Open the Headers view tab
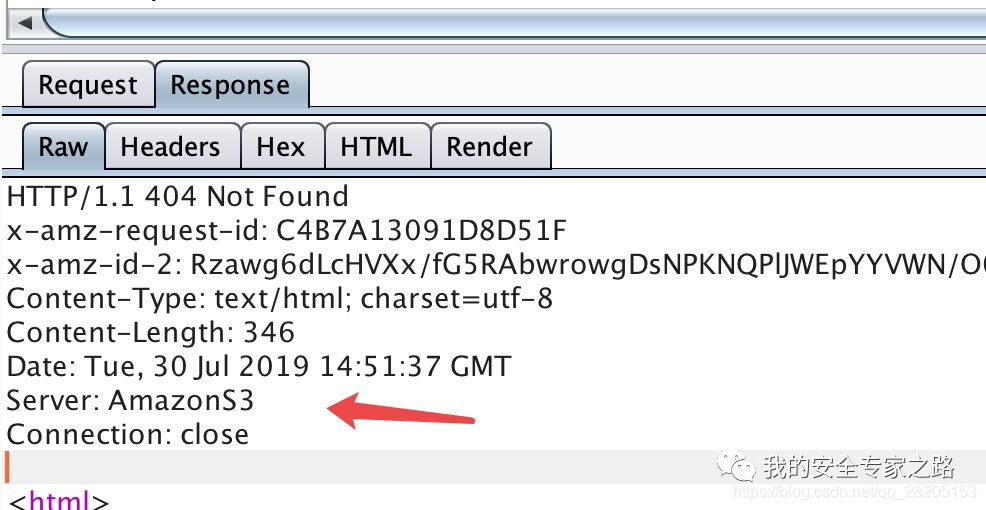This screenshot has width=986, height=510. click(170, 146)
